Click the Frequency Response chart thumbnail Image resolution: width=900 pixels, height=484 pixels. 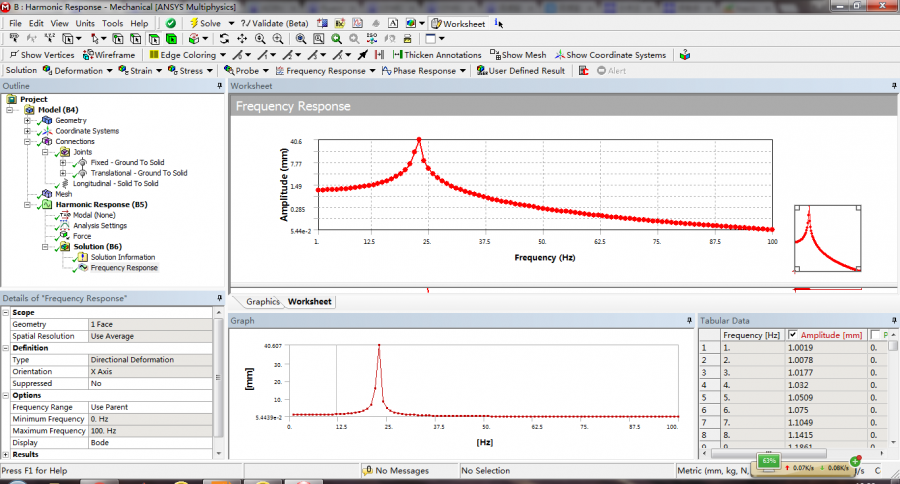coord(827,237)
